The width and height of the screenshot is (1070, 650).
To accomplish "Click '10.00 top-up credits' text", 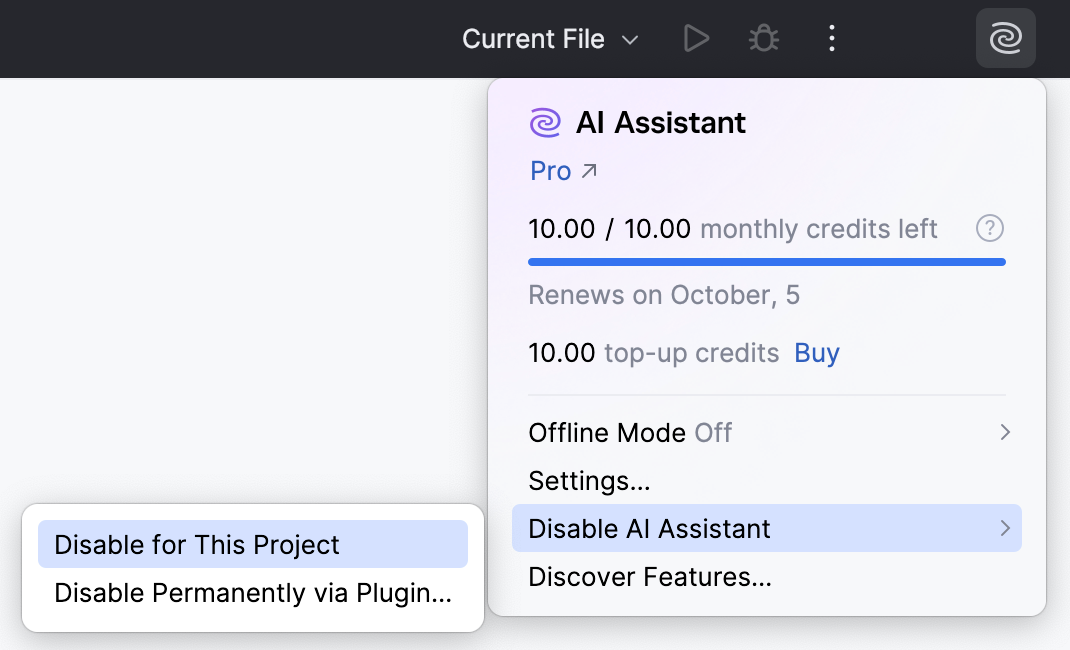I will tap(654, 353).
